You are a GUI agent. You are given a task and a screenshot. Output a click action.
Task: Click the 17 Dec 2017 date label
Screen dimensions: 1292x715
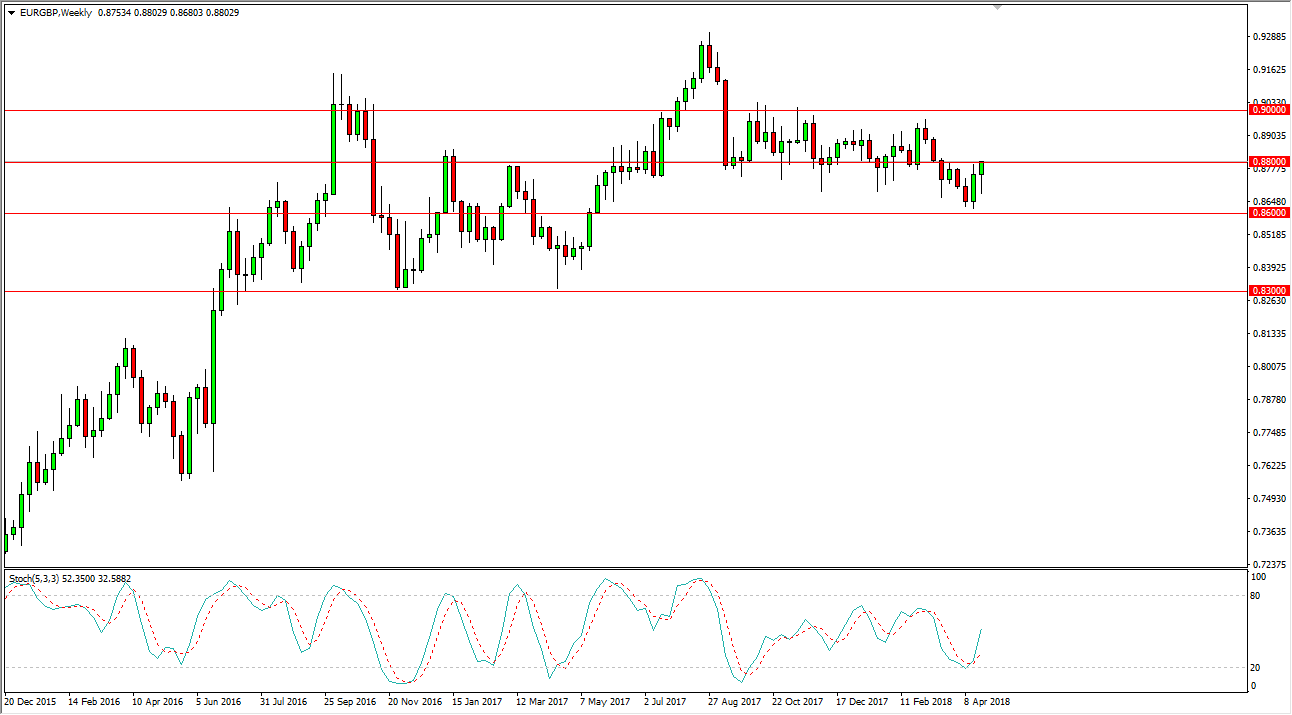[x=862, y=702]
